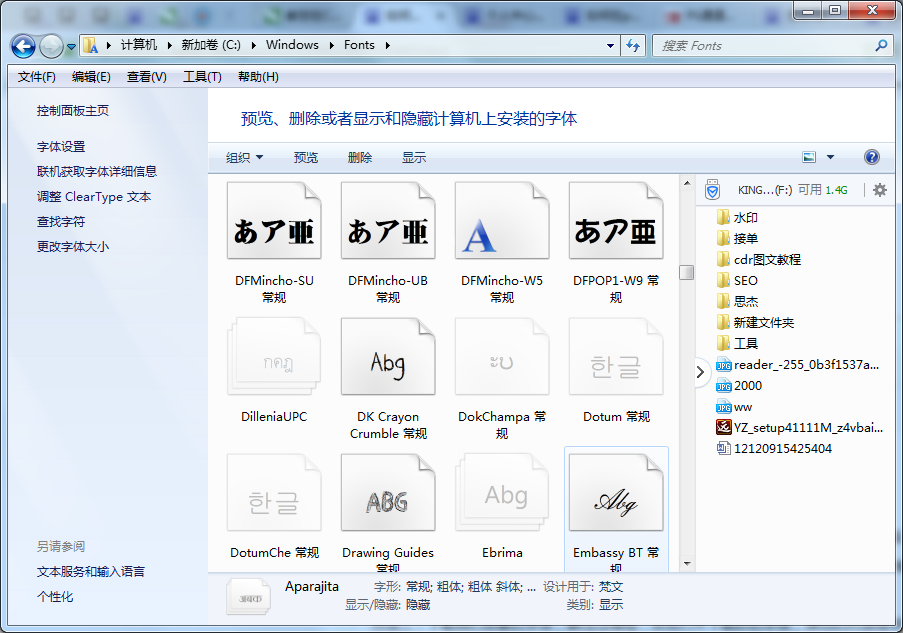Click the 删除 toolbar button
The width and height of the screenshot is (903, 633).
tap(360, 157)
